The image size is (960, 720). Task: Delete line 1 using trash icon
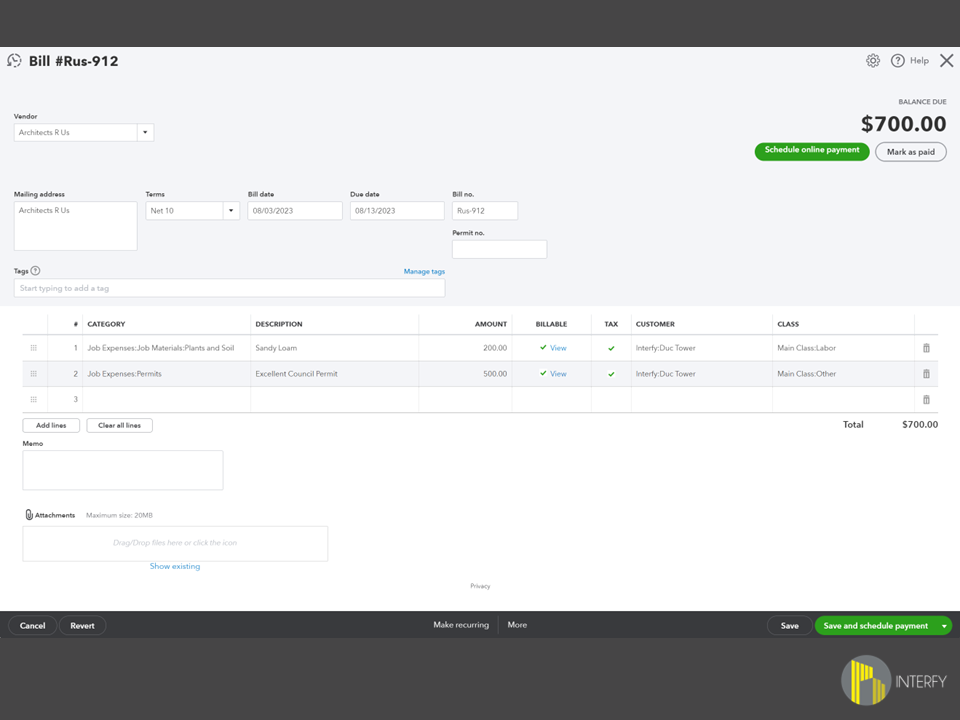[926, 348]
